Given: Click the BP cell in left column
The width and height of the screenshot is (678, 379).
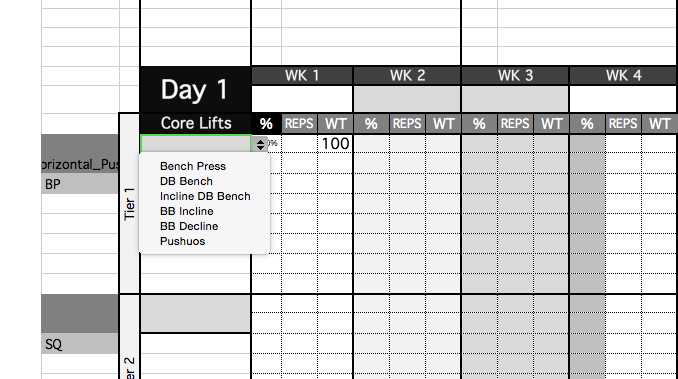Looking at the screenshot, I should pyautogui.click(x=80, y=185).
